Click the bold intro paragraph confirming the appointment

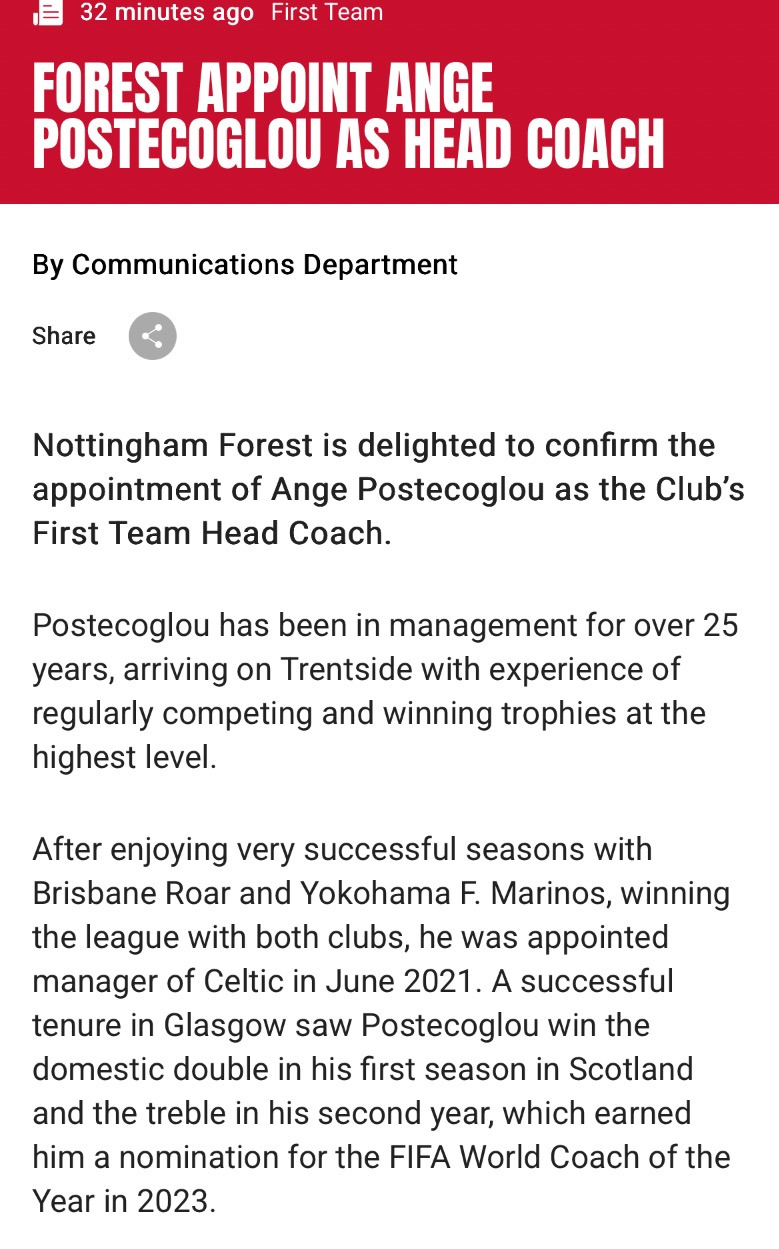pos(388,489)
